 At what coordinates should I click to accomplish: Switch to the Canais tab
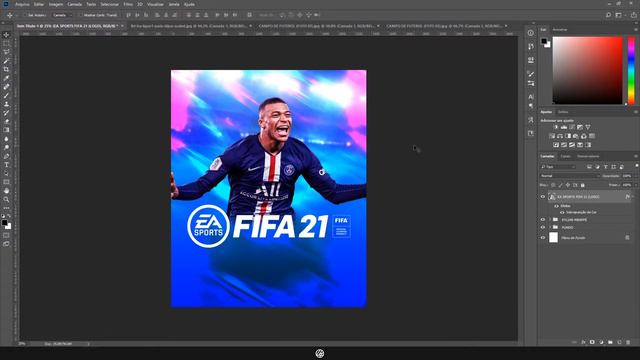click(565, 156)
